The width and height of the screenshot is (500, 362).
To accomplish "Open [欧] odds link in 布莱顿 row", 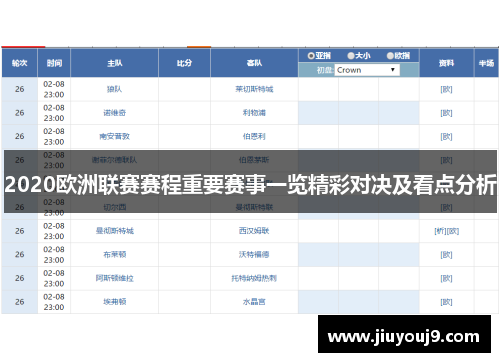I will (x=446, y=255).
